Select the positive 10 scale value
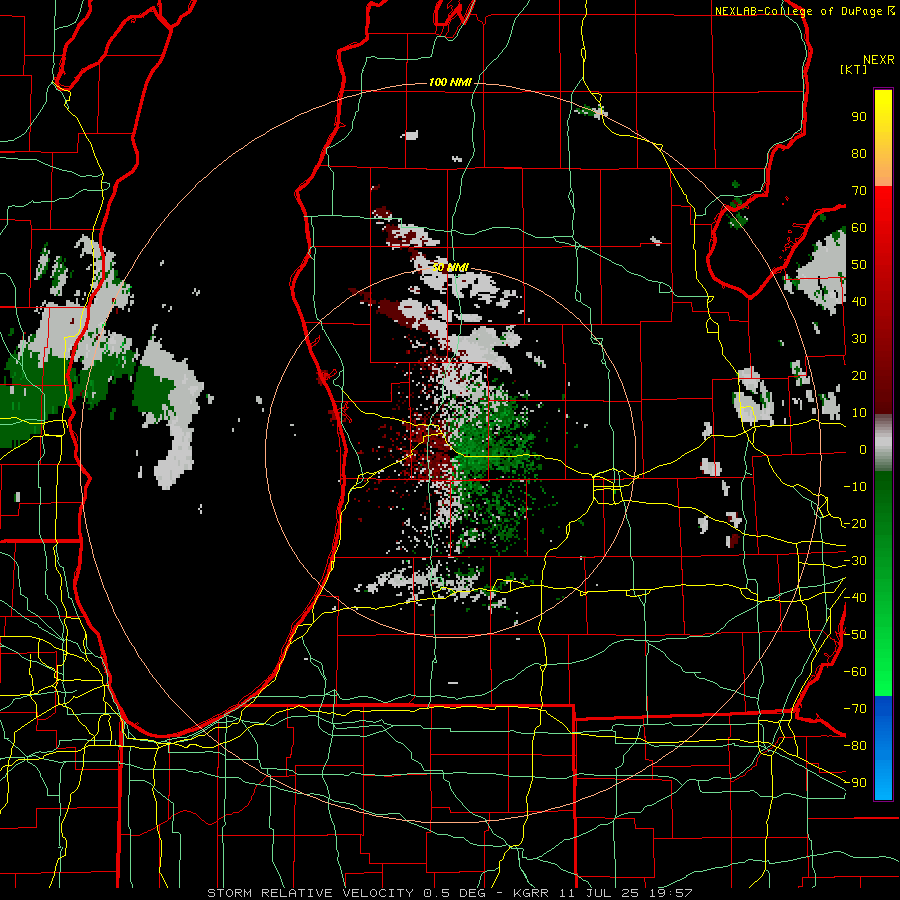 [x=859, y=413]
